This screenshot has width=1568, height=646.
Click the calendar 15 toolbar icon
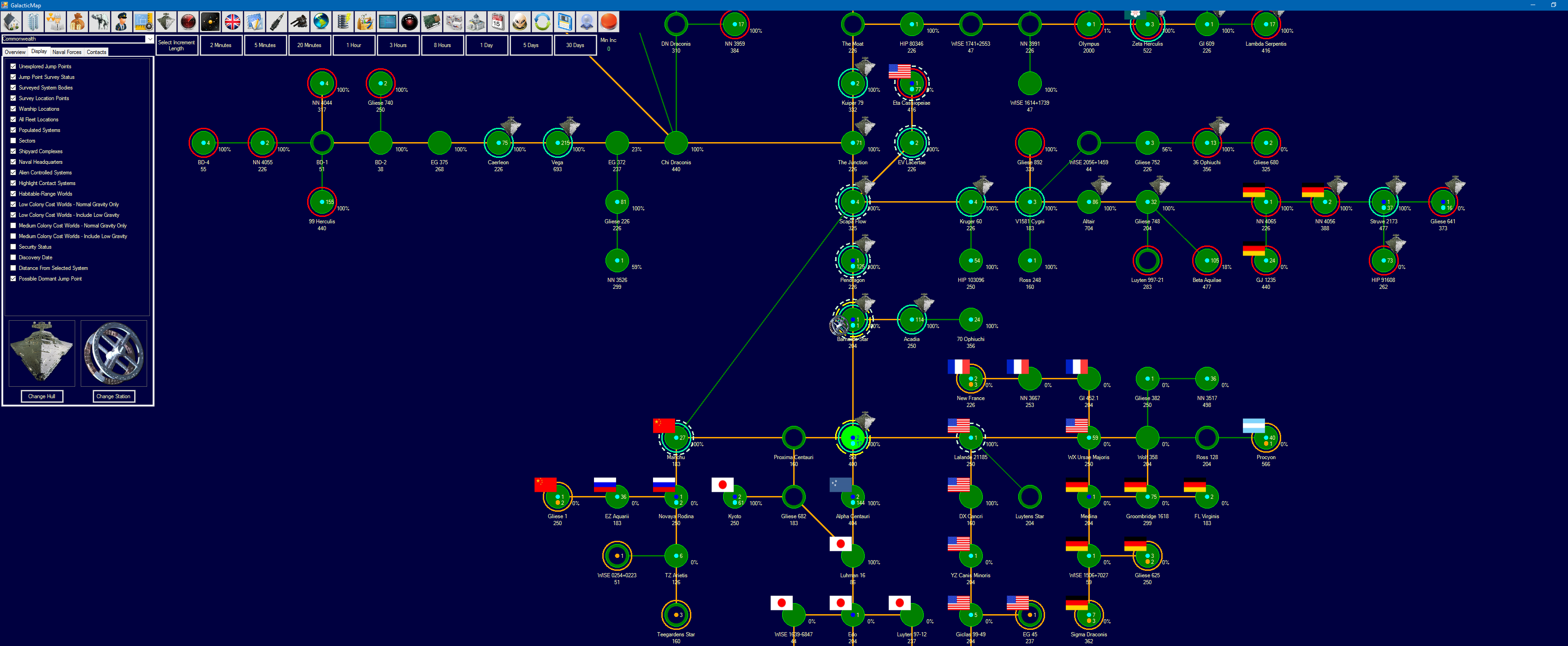coord(498,22)
